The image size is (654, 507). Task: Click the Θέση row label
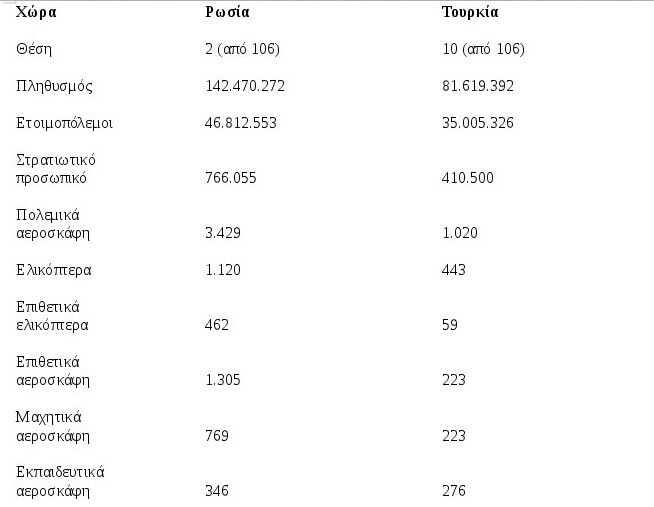[34, 49]
